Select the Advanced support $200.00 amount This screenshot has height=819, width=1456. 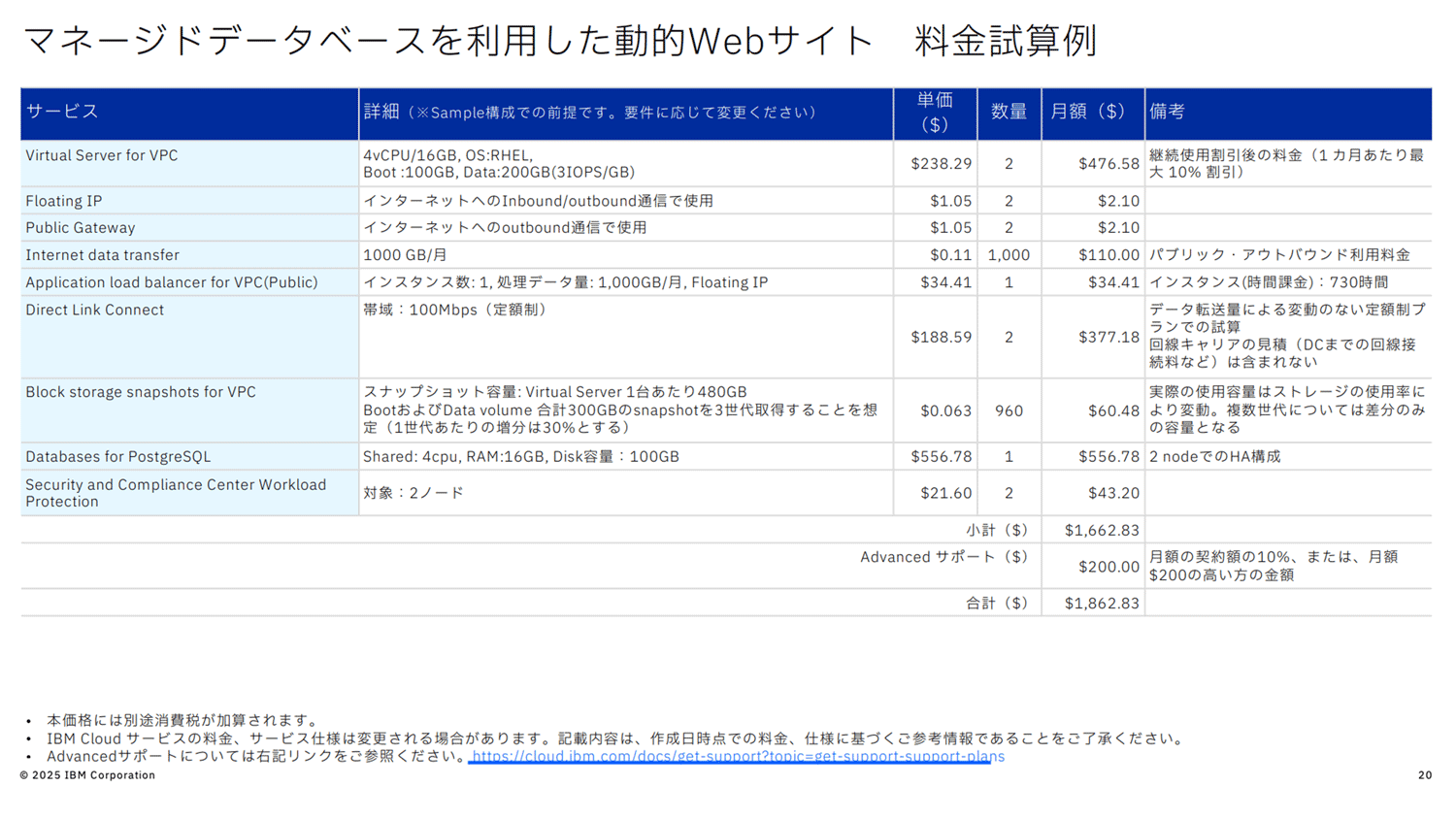(1109, 567)
